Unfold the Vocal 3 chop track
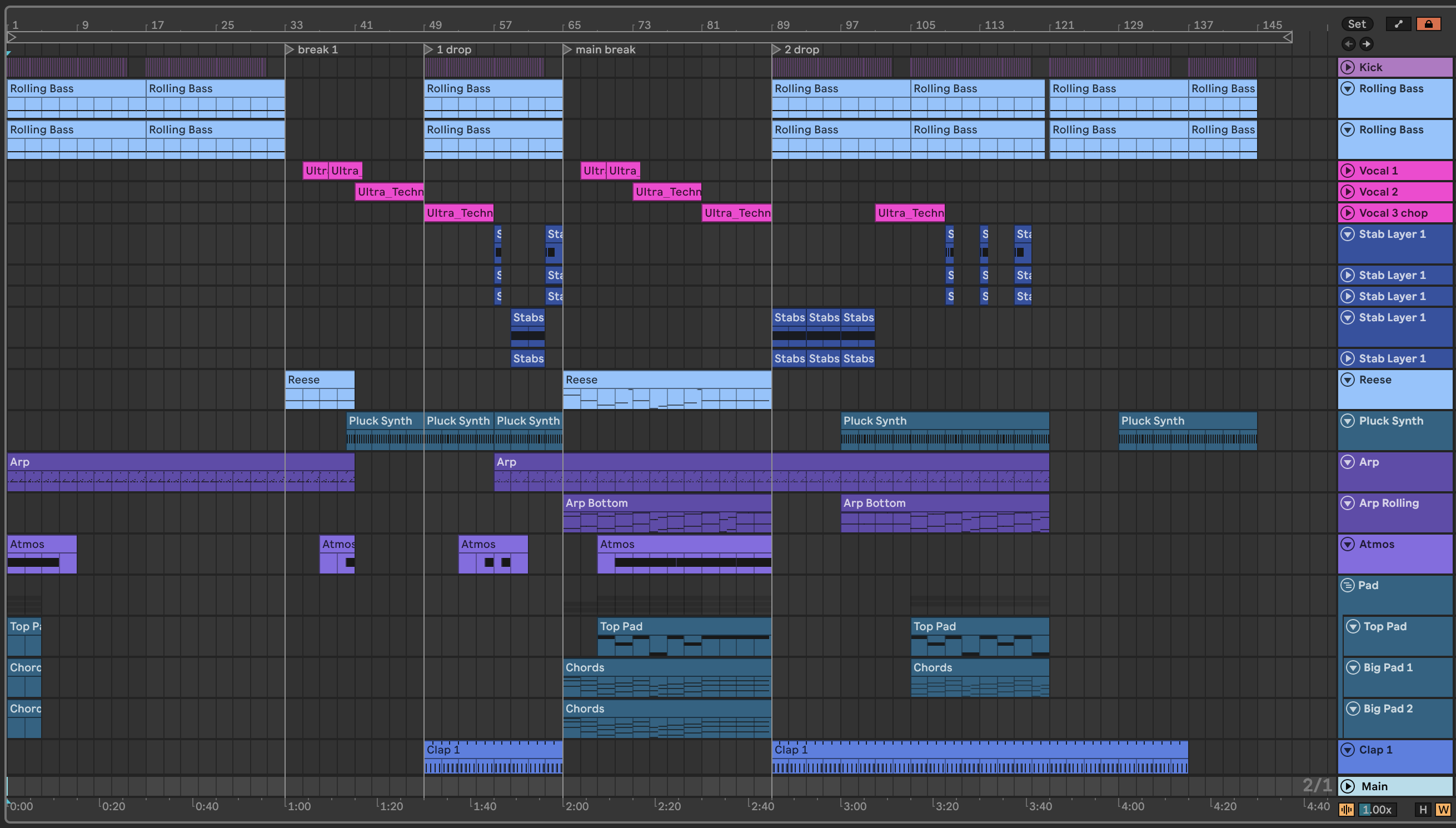Screen dimensions: 1456x828 (1347, 213)
